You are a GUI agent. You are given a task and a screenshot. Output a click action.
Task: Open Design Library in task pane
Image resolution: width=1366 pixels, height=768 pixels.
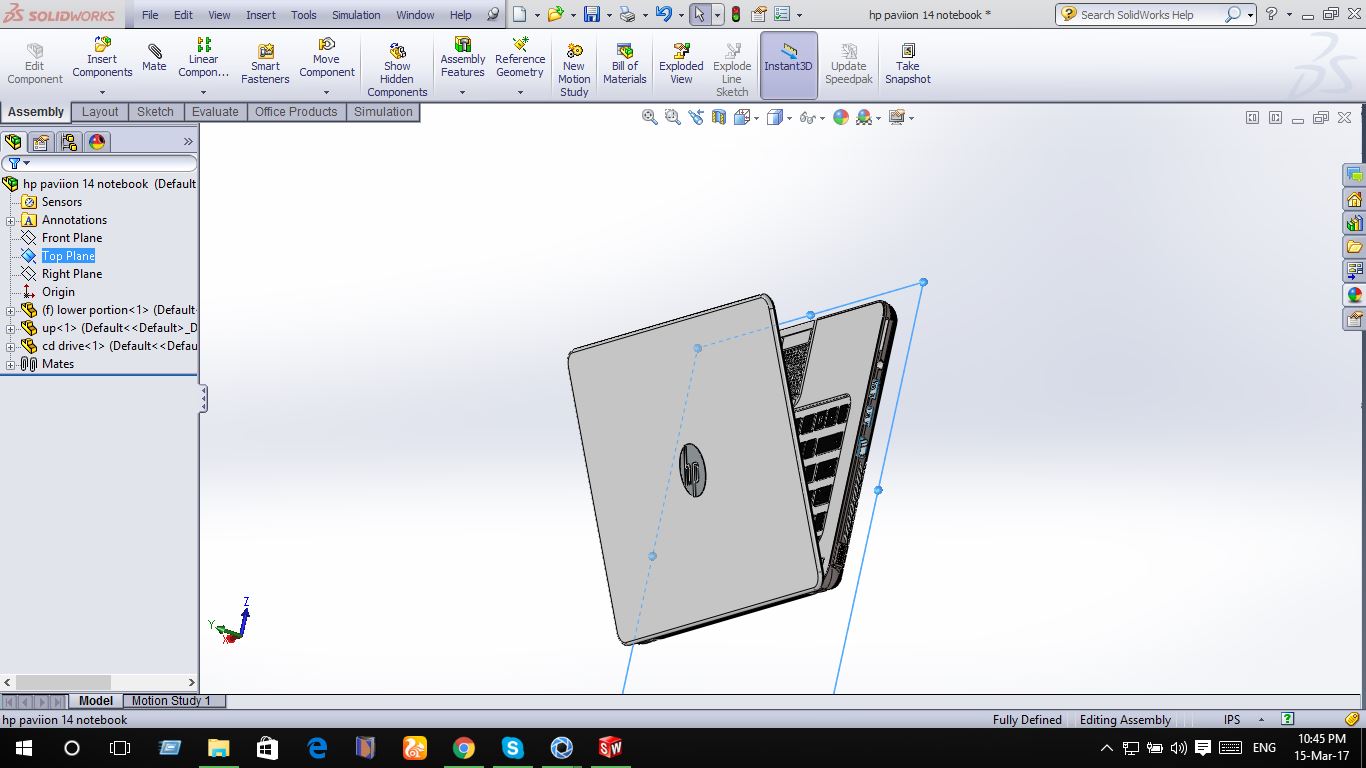(x=1355, y=223)
